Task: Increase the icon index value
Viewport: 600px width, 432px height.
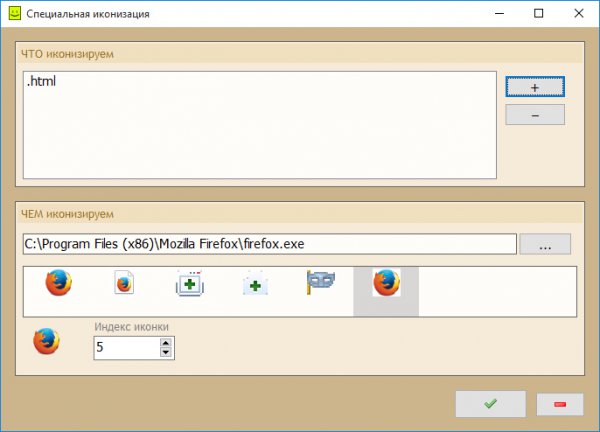Action: [x=166, y=343]
